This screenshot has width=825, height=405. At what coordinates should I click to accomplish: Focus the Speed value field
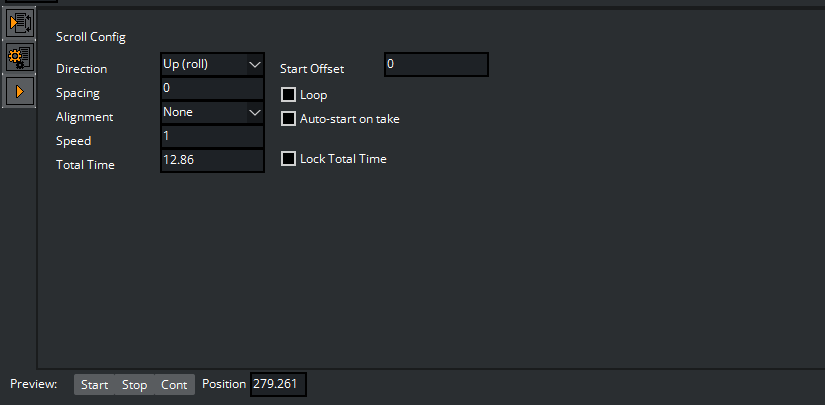pos(212,136)
